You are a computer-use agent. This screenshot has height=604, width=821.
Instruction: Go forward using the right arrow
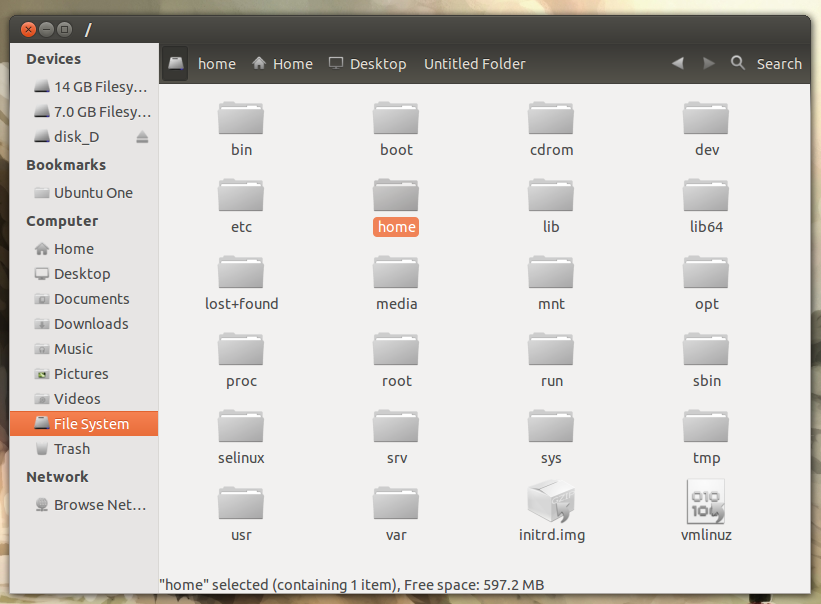coord(708,63)
